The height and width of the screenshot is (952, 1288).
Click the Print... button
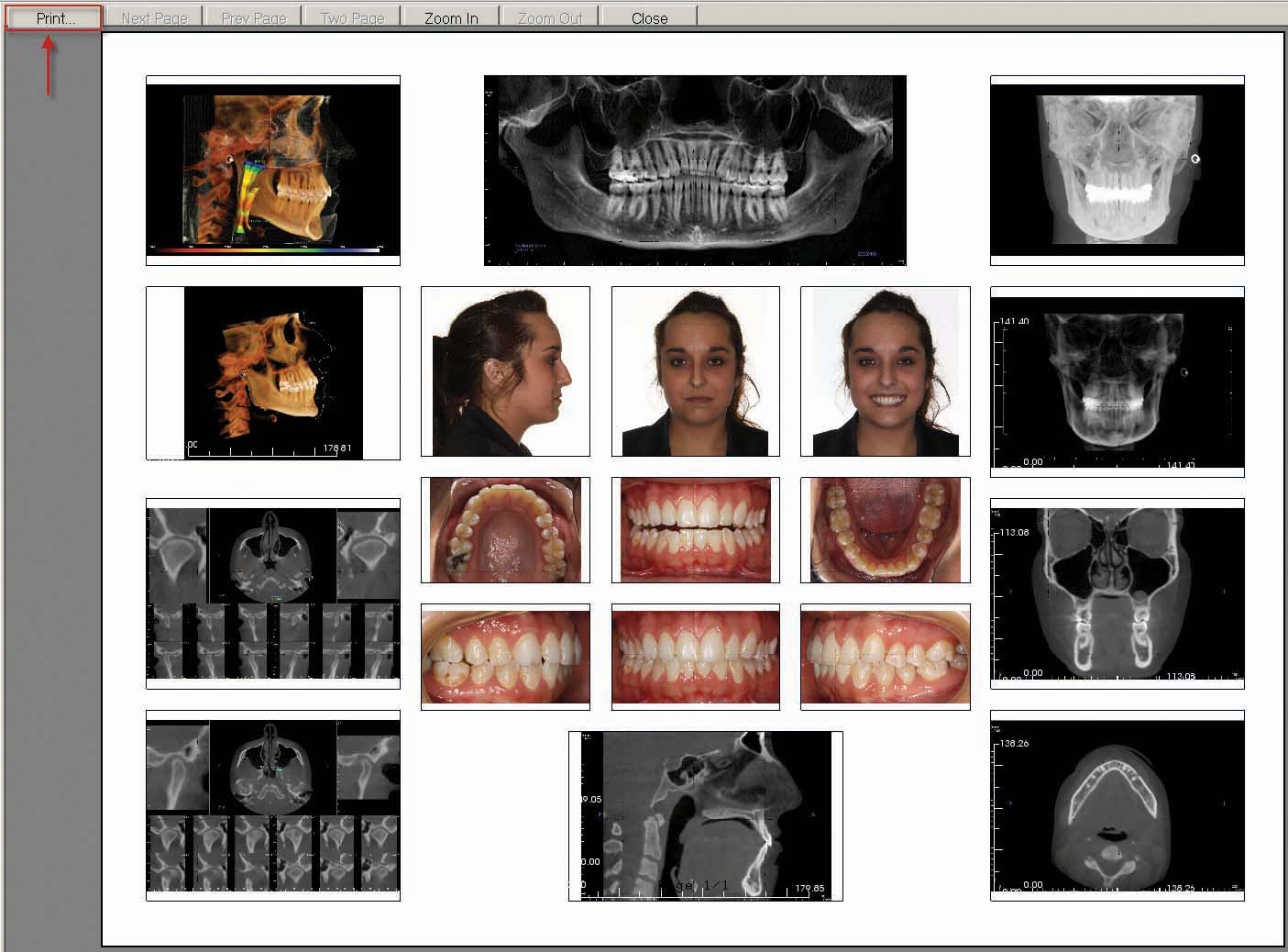click(x=54, y=17)
